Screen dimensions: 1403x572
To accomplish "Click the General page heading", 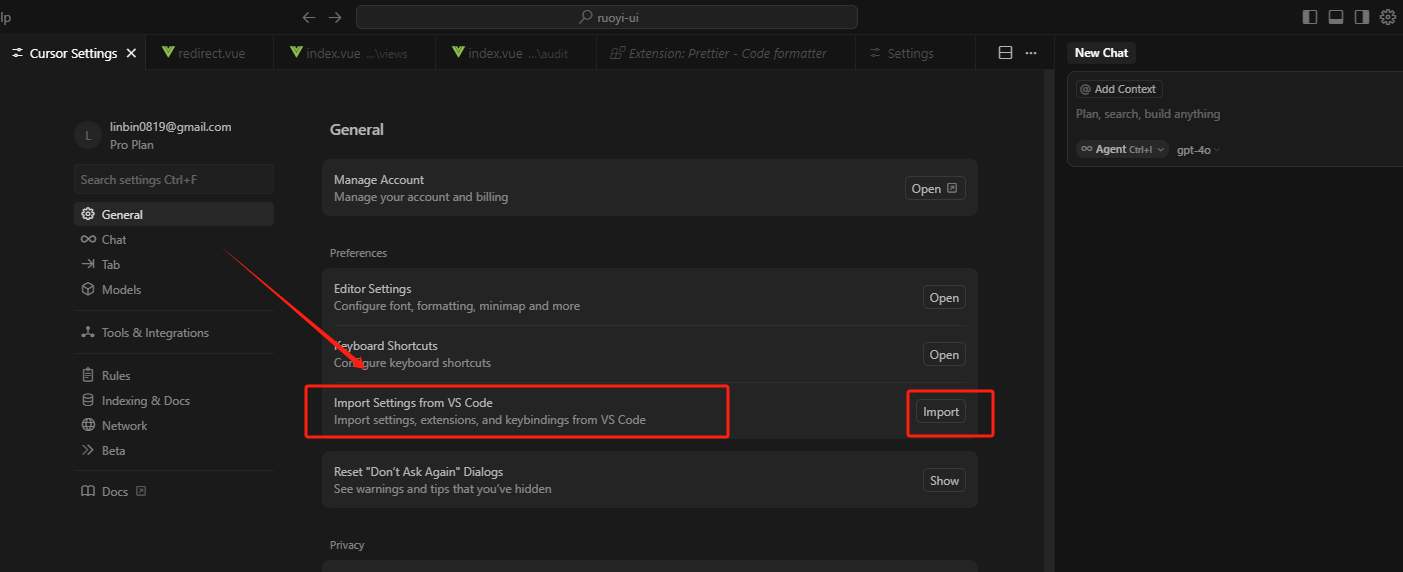I will click(357, 129).
